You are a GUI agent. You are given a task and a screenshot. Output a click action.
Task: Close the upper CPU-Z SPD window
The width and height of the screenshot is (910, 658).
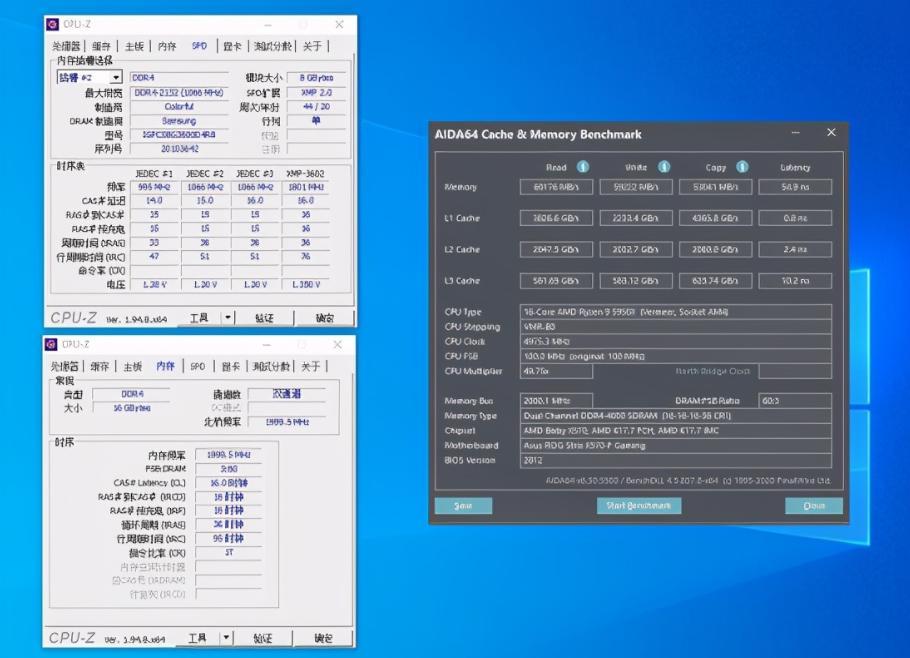coord(340,23)
